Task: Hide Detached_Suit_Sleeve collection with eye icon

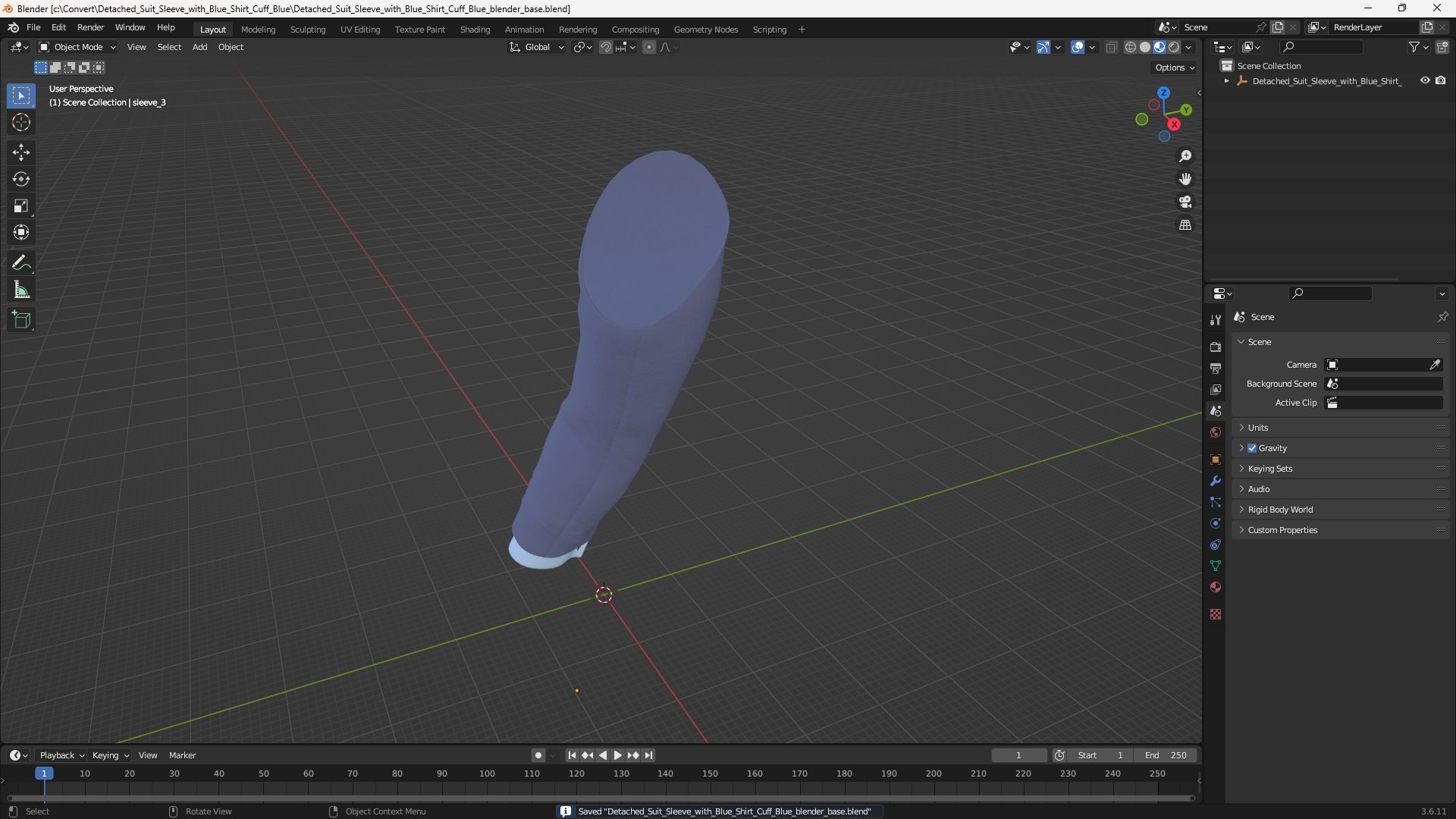Action: (x=1425, y=80)
